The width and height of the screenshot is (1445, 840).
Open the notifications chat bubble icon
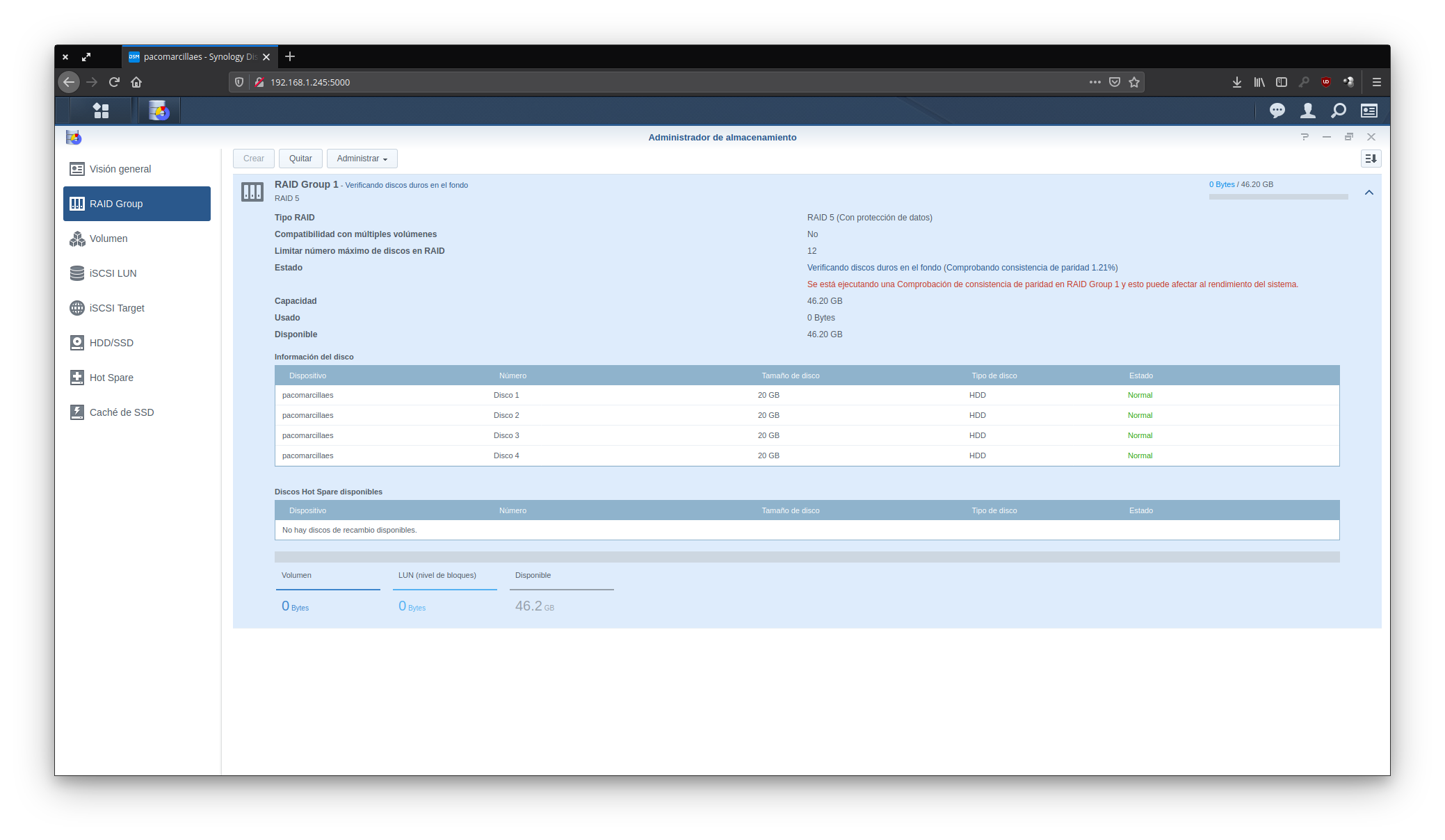tap(1277, 111)
